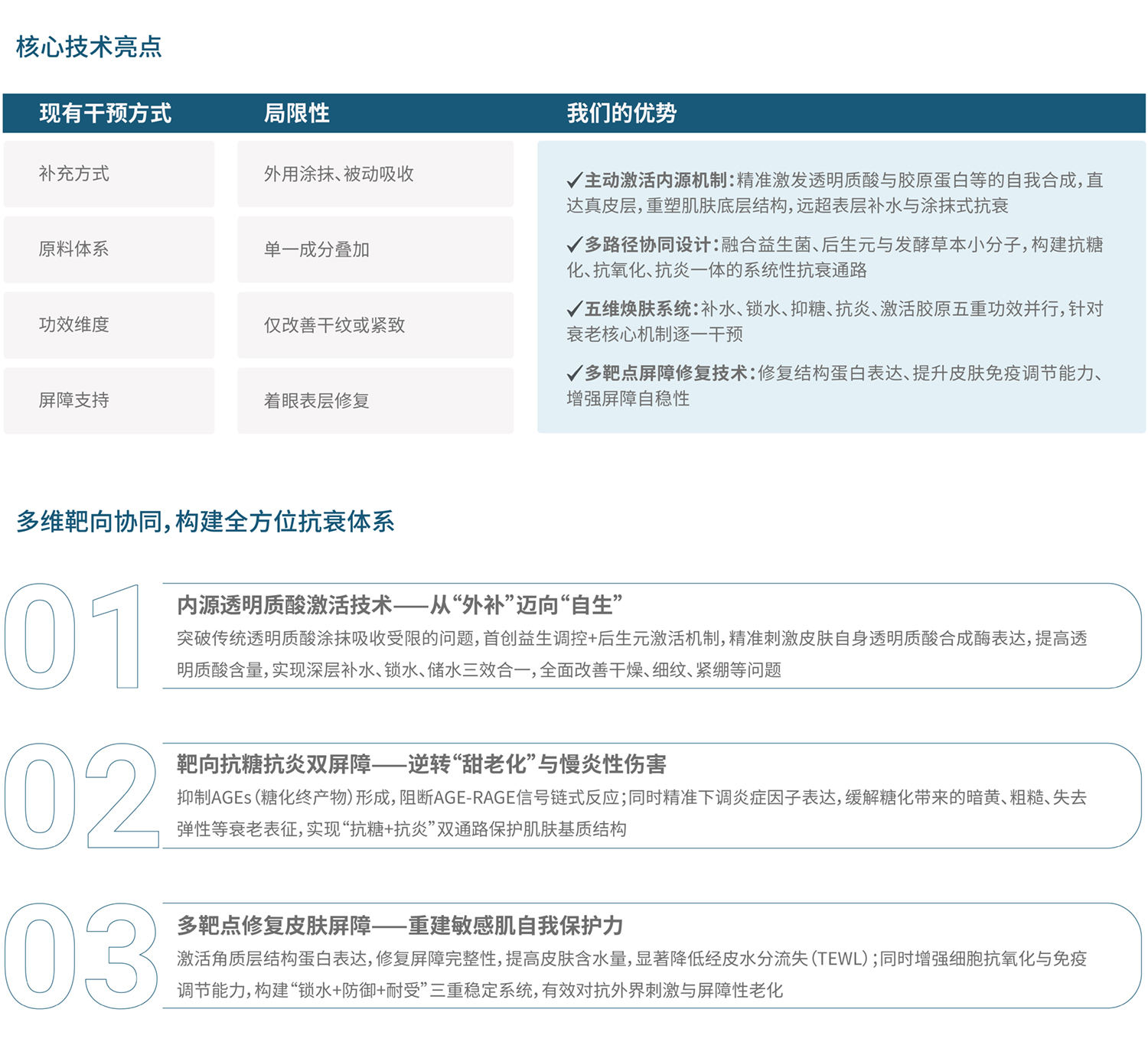Click the large outlined 01 number

click(74, 636)
